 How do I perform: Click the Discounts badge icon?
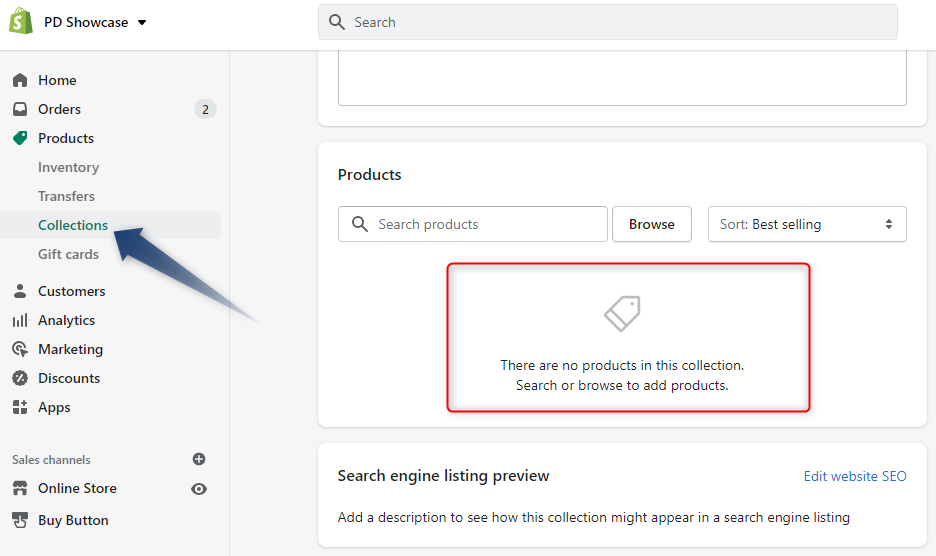point(20,378)
